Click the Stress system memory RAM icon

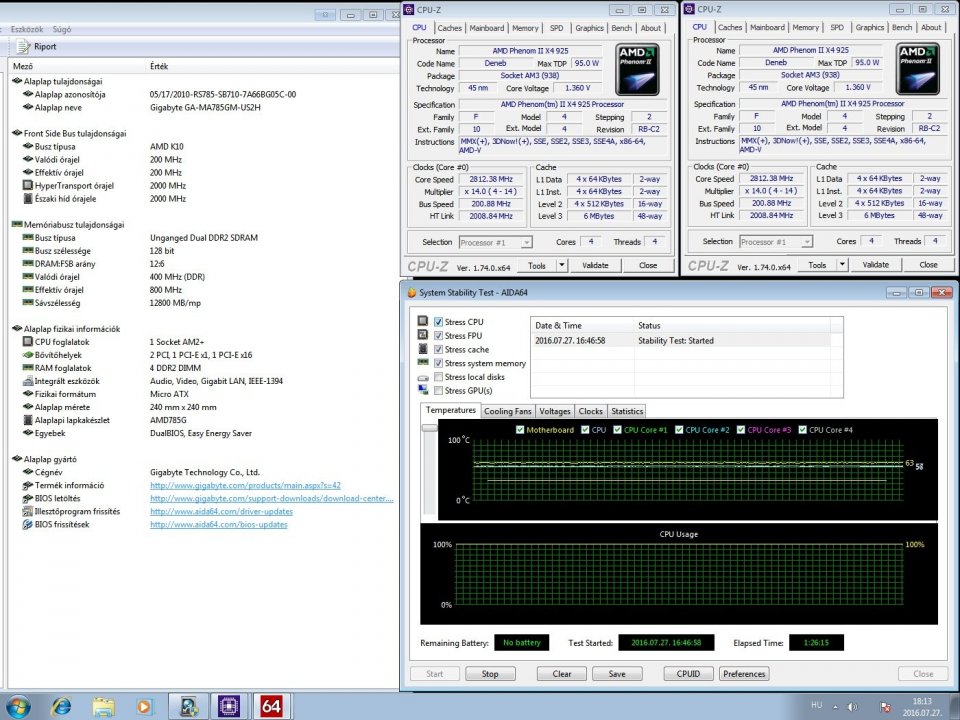point(422,362)
